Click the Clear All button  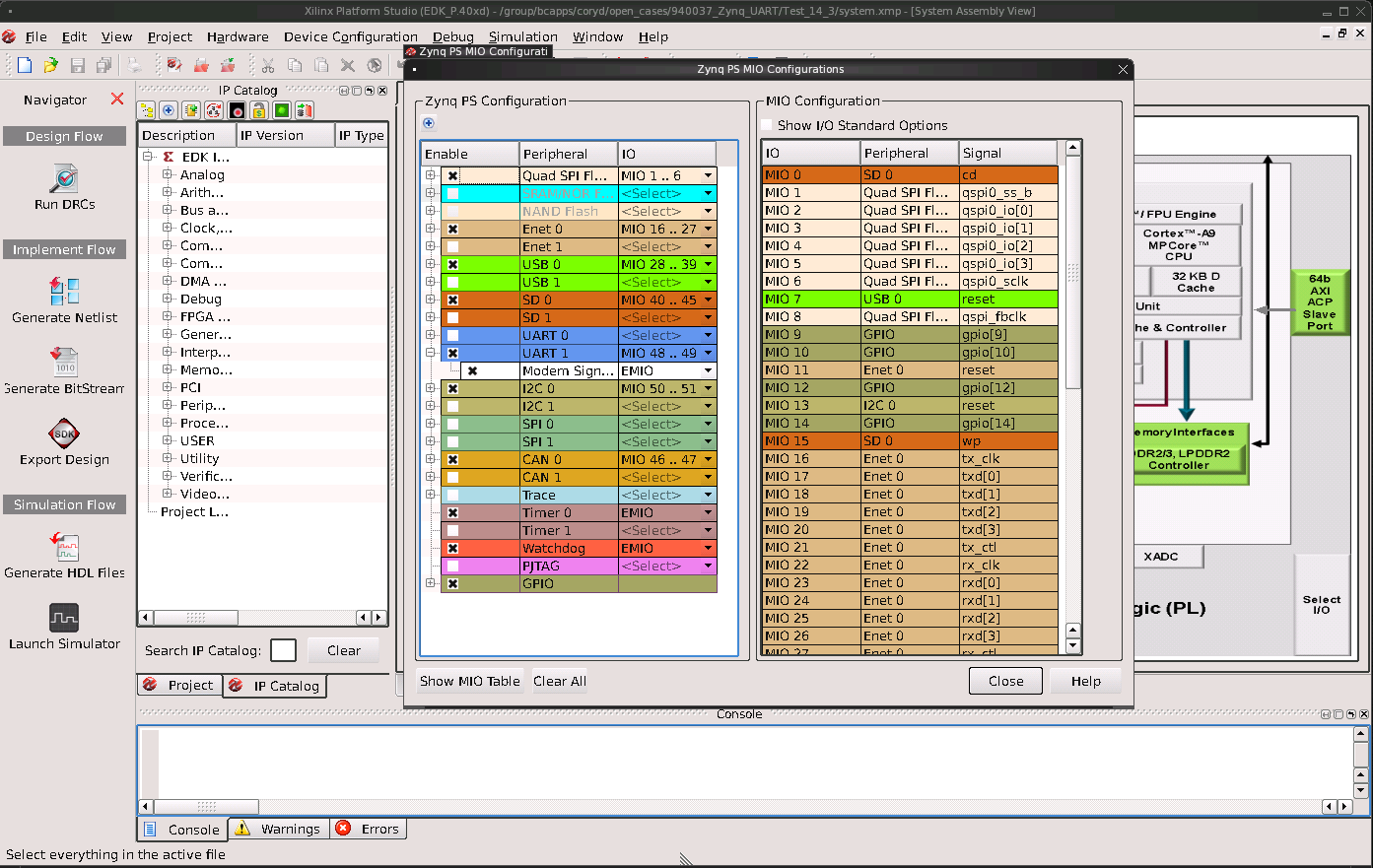[x=559, y=681]
